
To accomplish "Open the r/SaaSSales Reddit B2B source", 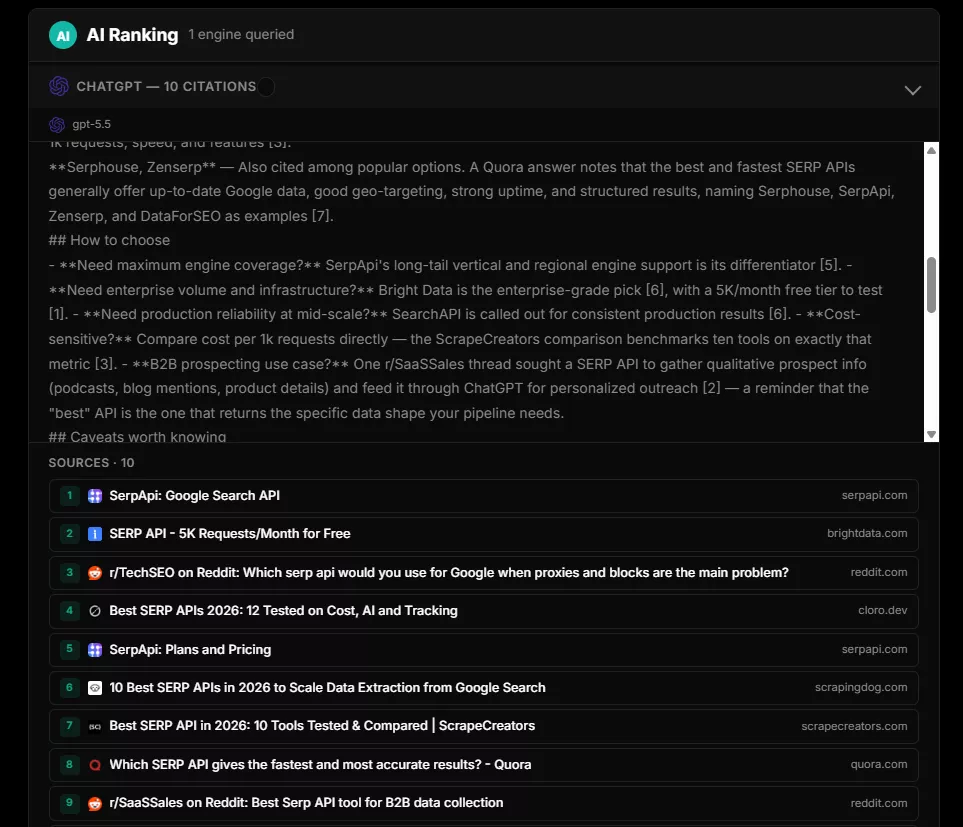I will (483, 803).
